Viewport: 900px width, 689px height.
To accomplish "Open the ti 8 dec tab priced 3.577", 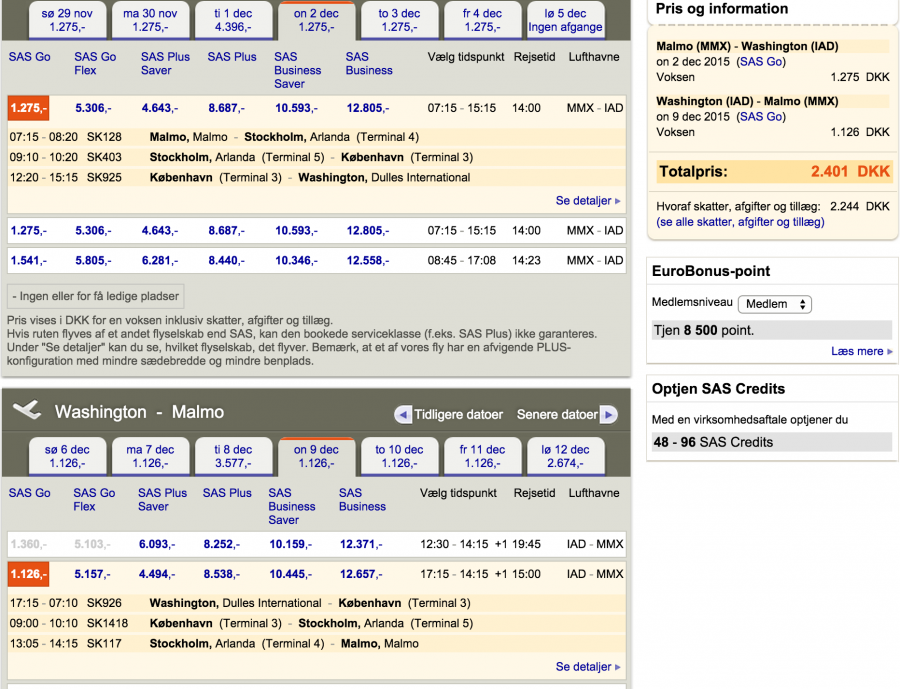I will pos(232,456).
